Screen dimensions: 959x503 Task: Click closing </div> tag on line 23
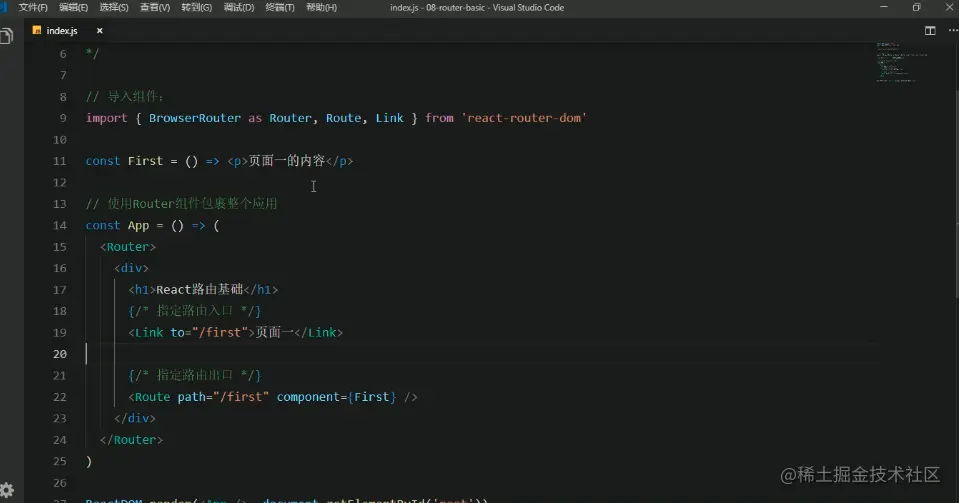pyautogui.click(x=135, y=418)
